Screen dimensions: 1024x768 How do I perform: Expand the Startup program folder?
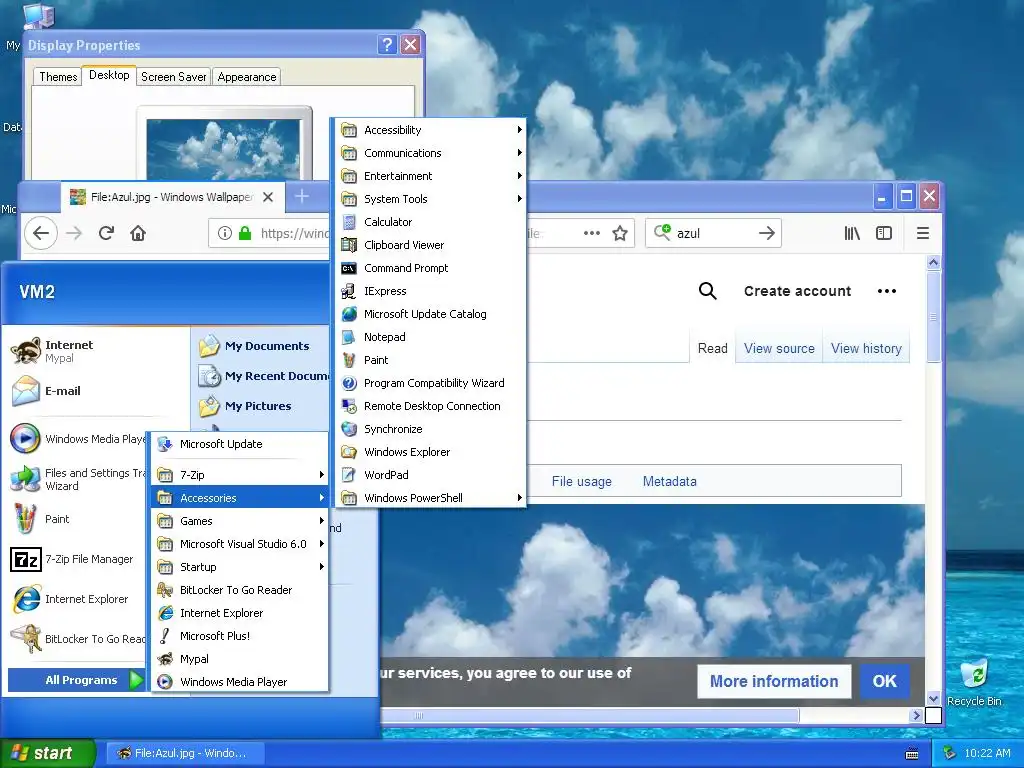pos(239,567)
